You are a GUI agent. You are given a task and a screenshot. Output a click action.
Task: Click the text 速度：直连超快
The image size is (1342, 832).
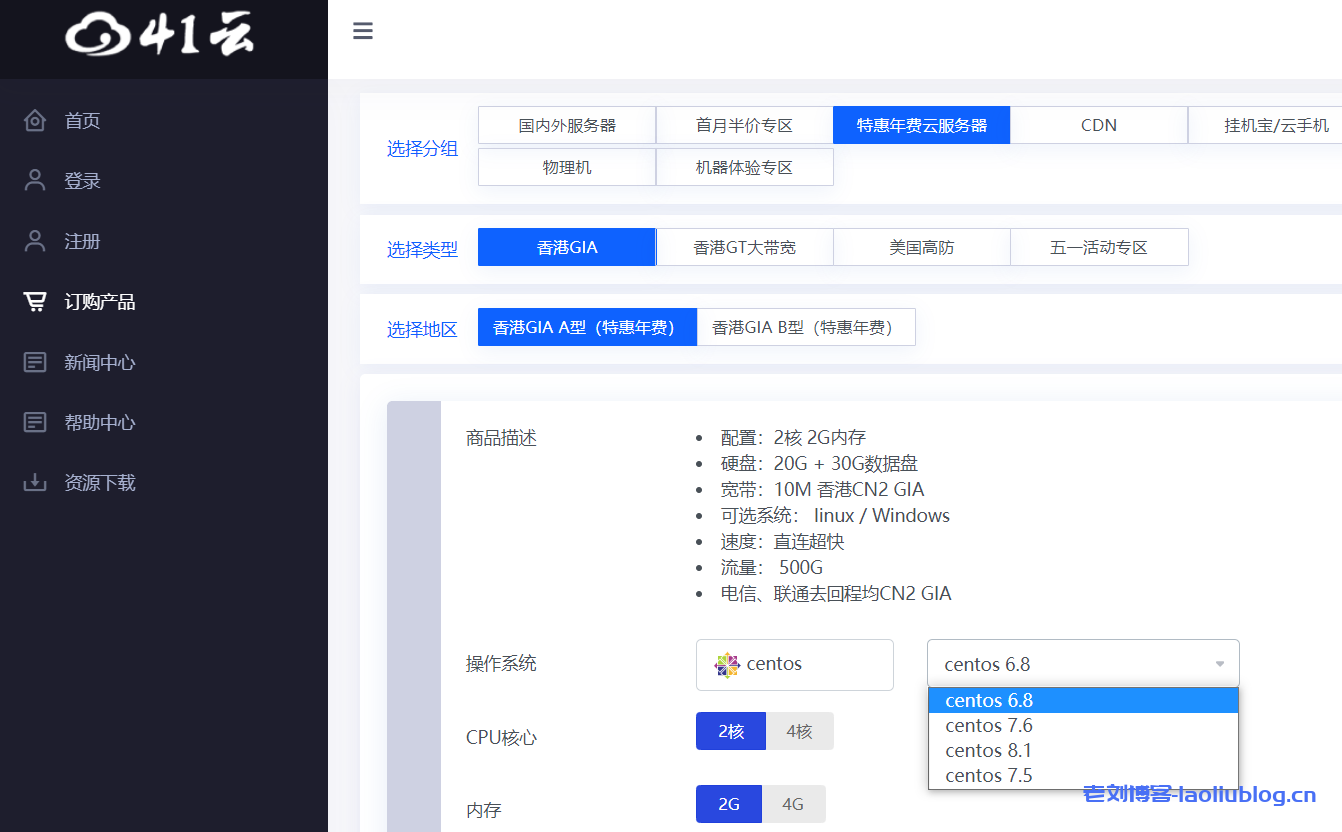(782, 542)
